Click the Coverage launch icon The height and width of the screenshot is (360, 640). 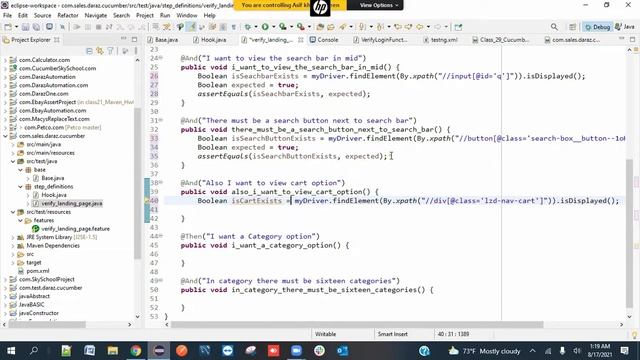pyautogui.click(x=282, y=27)
